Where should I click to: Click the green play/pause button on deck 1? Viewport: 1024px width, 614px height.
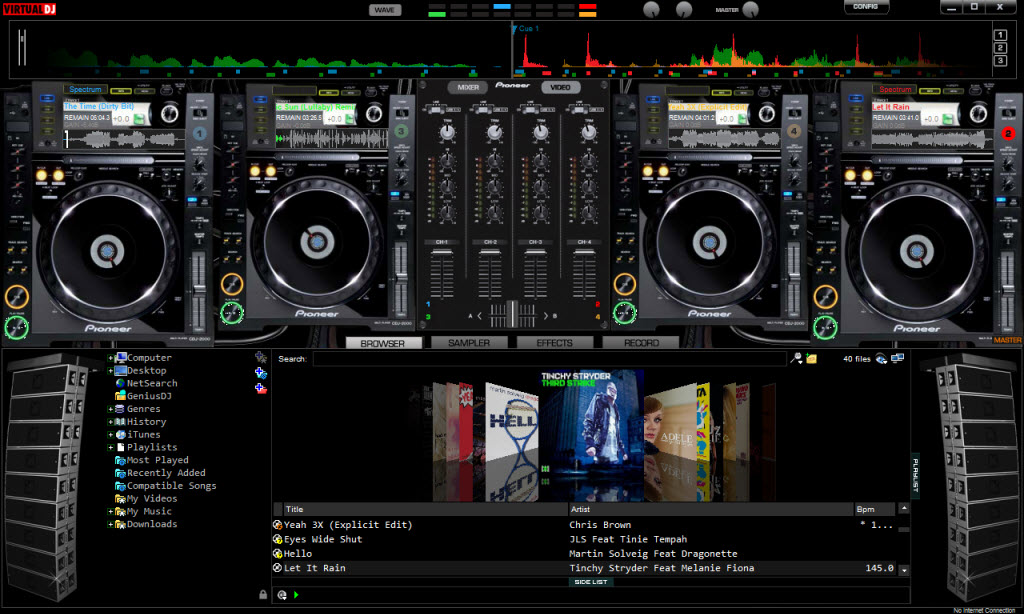[16, 327]
